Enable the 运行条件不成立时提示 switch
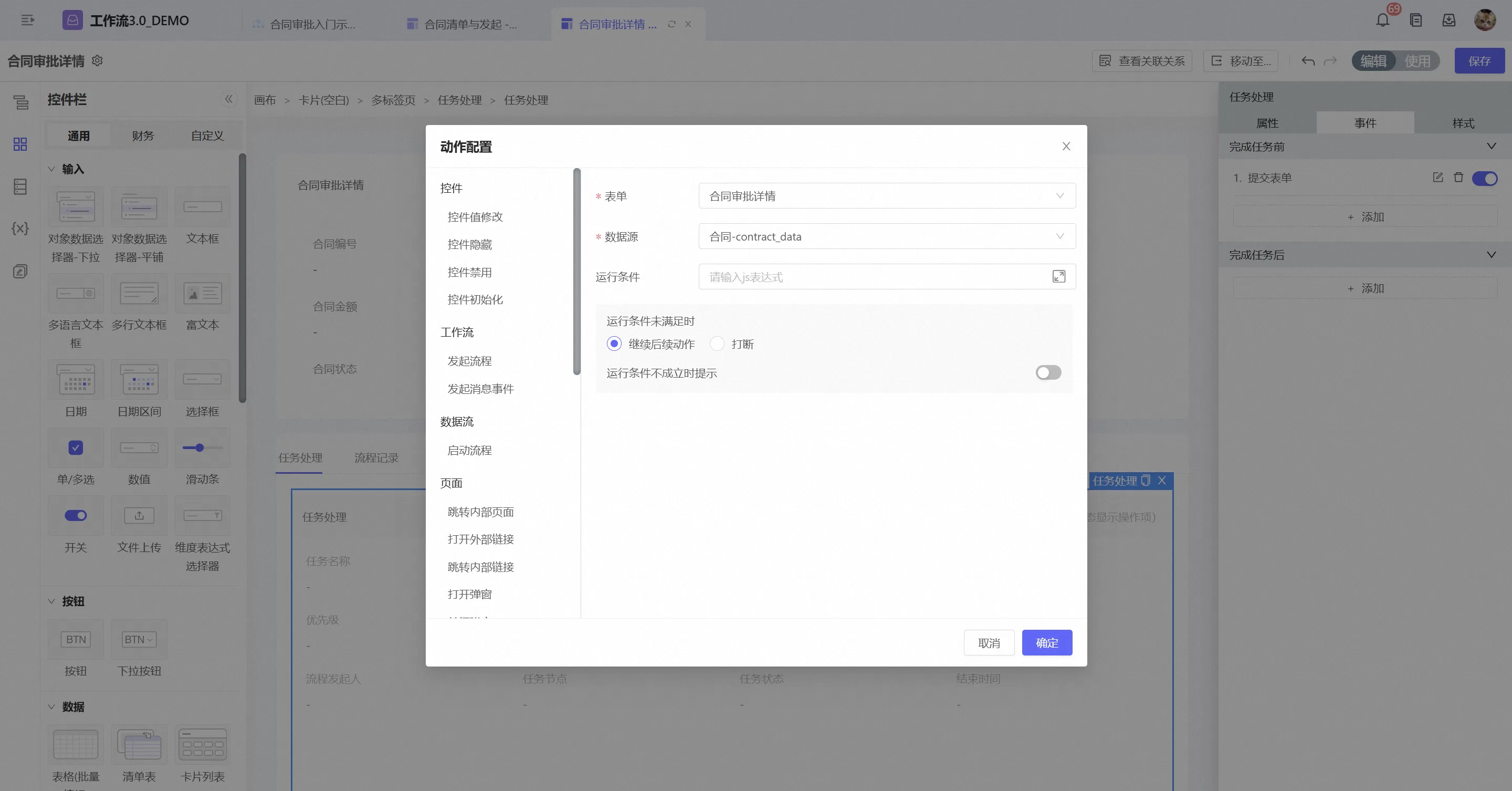The image size is (1512, 791). click(1048, 372)
